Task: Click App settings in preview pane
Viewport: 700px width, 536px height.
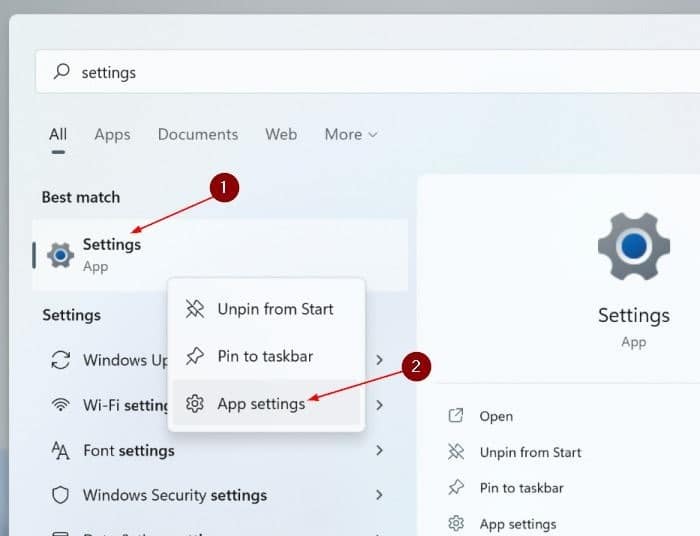Action: click(518, 524)
